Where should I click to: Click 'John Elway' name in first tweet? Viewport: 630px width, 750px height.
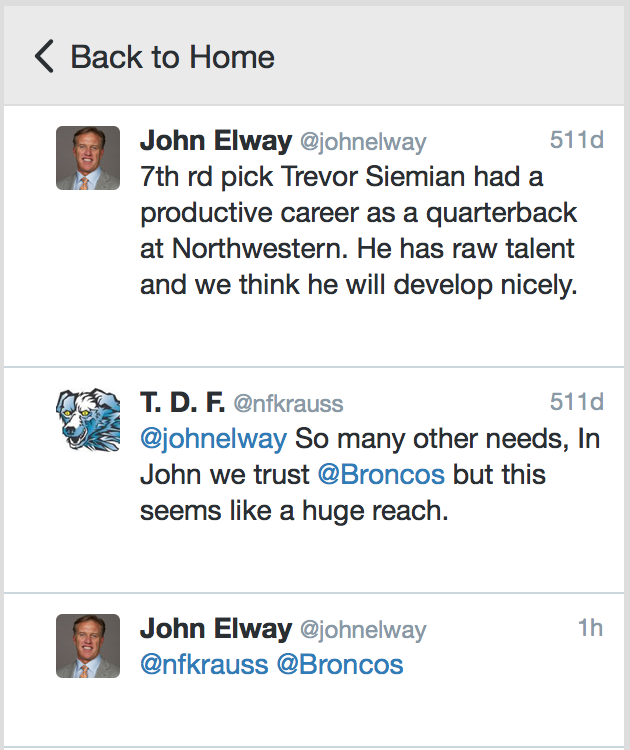(216, 141)
